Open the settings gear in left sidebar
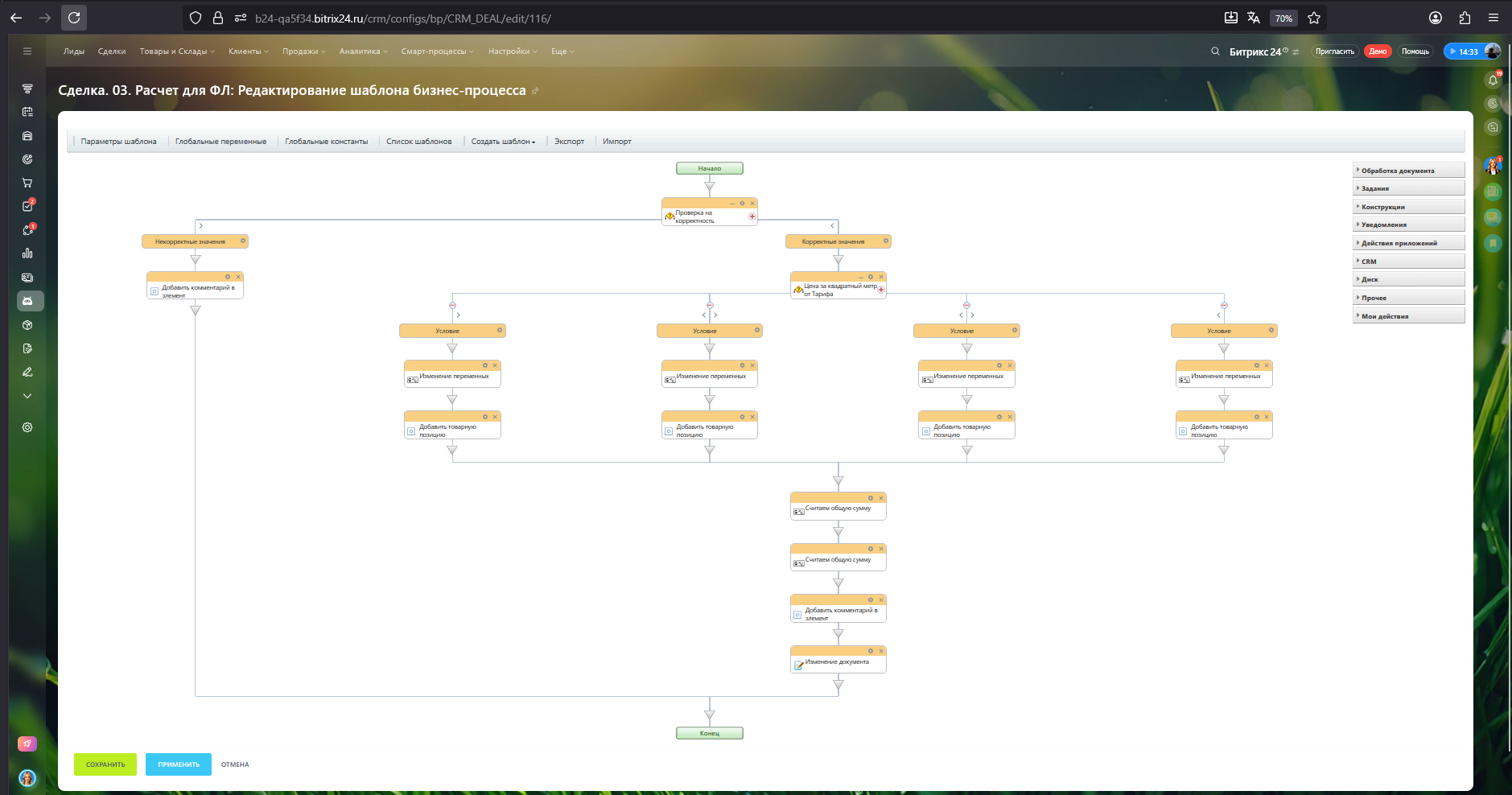 tap(27, 427)
